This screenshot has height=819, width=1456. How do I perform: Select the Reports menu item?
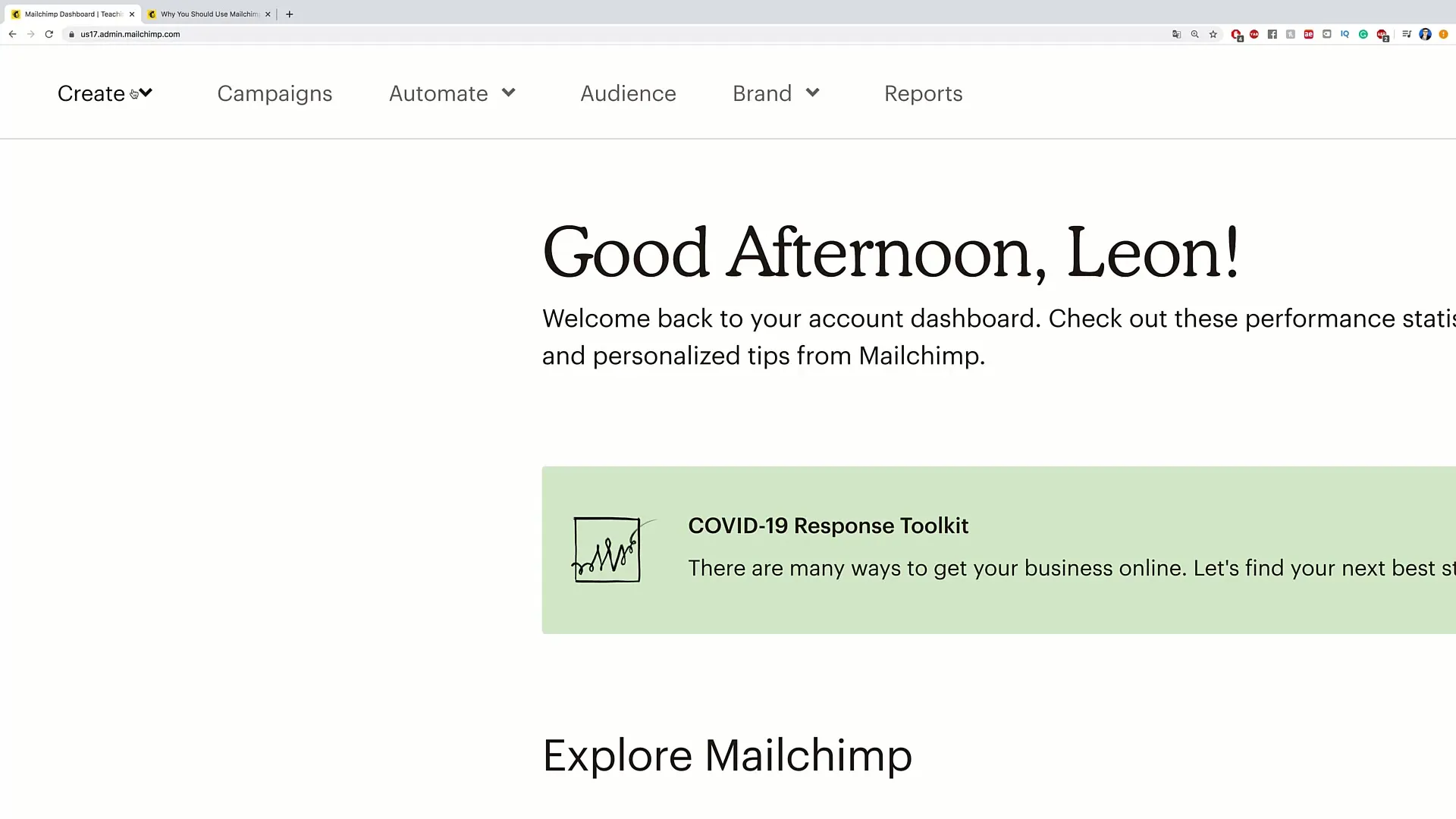[x=924, y=93]
